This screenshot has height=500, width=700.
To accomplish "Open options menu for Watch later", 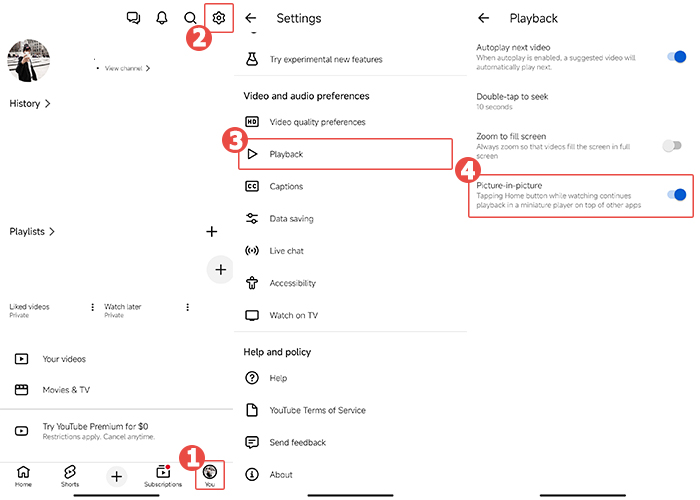I will tap(188, 307).
